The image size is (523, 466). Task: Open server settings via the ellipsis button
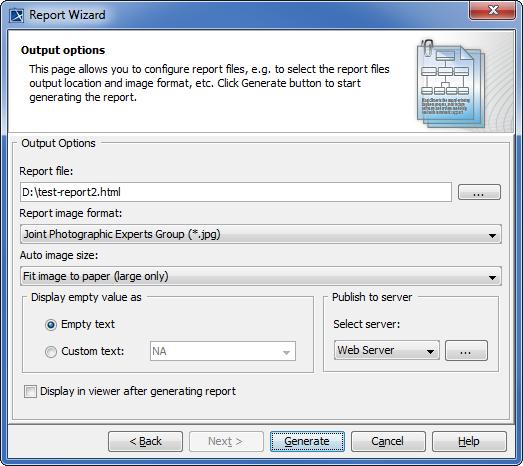[466, 351]
